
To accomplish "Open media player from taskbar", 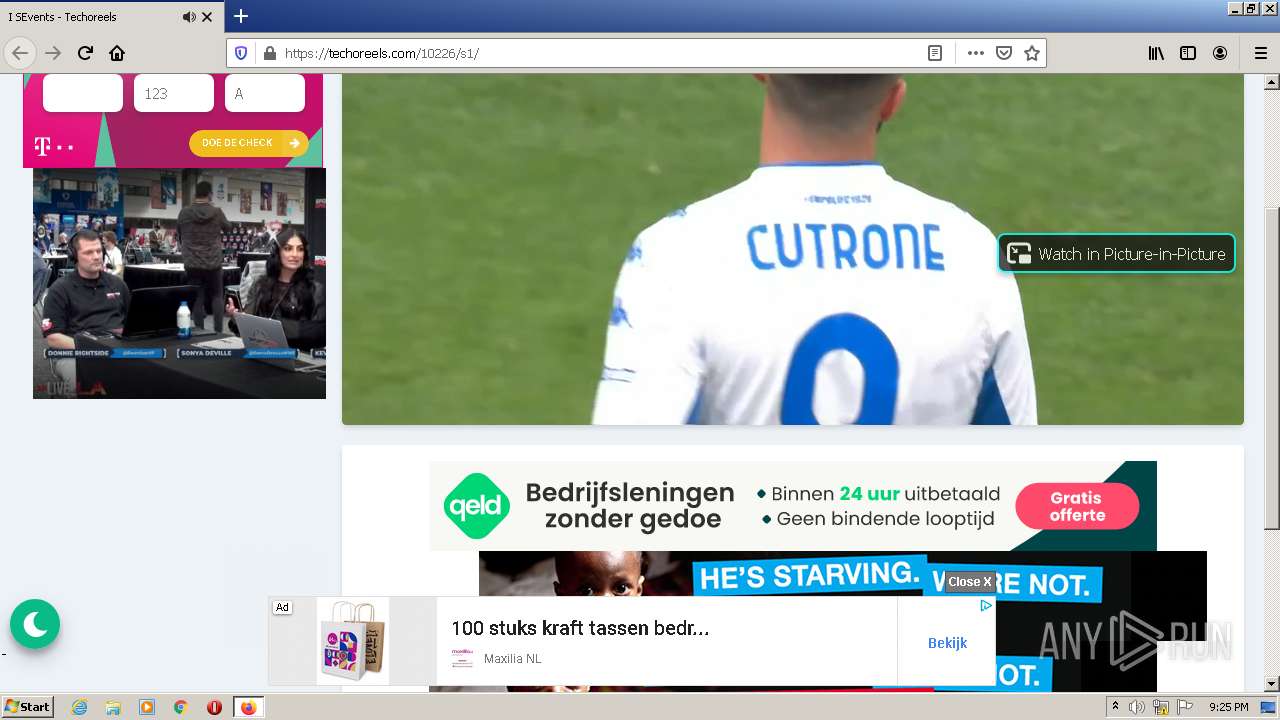I will pyautogui.click(x=147, y=707).
